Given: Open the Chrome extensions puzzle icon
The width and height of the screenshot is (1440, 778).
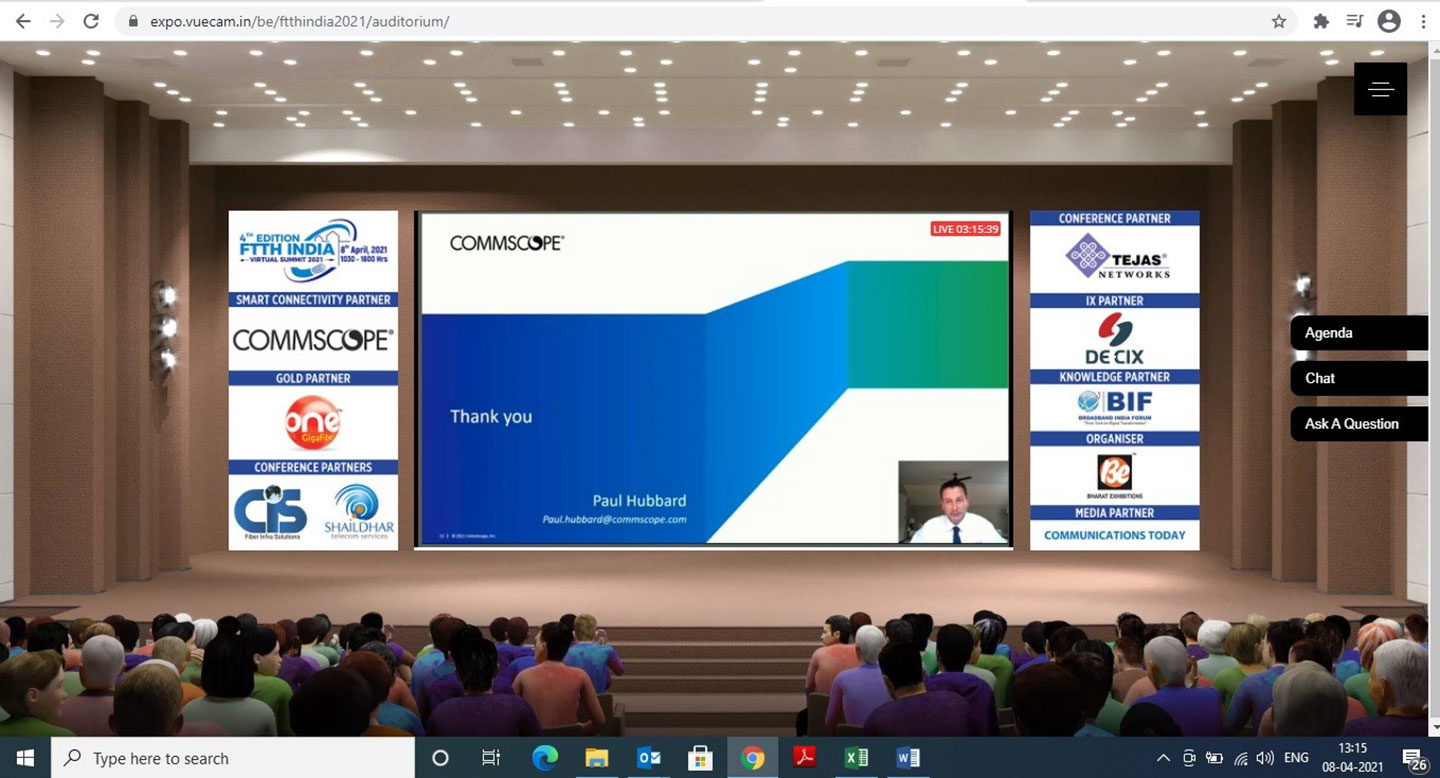Looking at the screenshot, I should click(x=1321, y=21).
